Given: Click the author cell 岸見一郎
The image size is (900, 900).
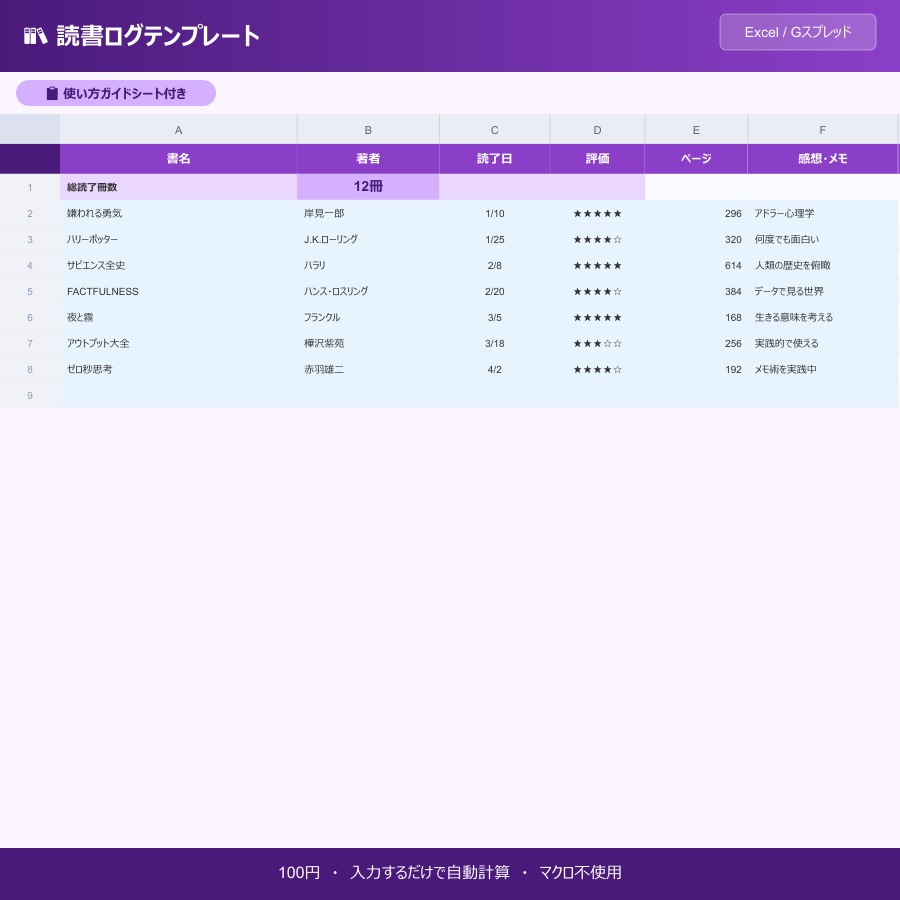Looking at the screenshot, I should point(368,213).
